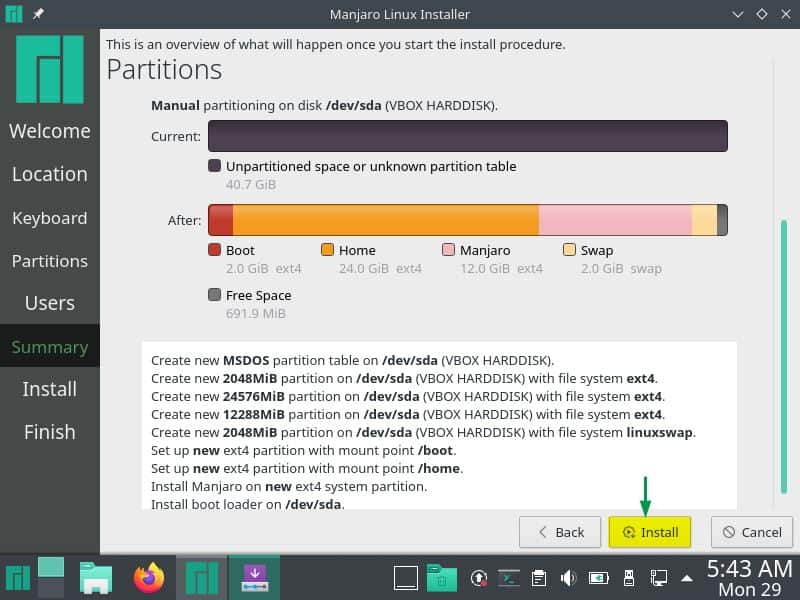This screenshot has width=800, height=600.
Task: Click the Back button
Action: 560,532
